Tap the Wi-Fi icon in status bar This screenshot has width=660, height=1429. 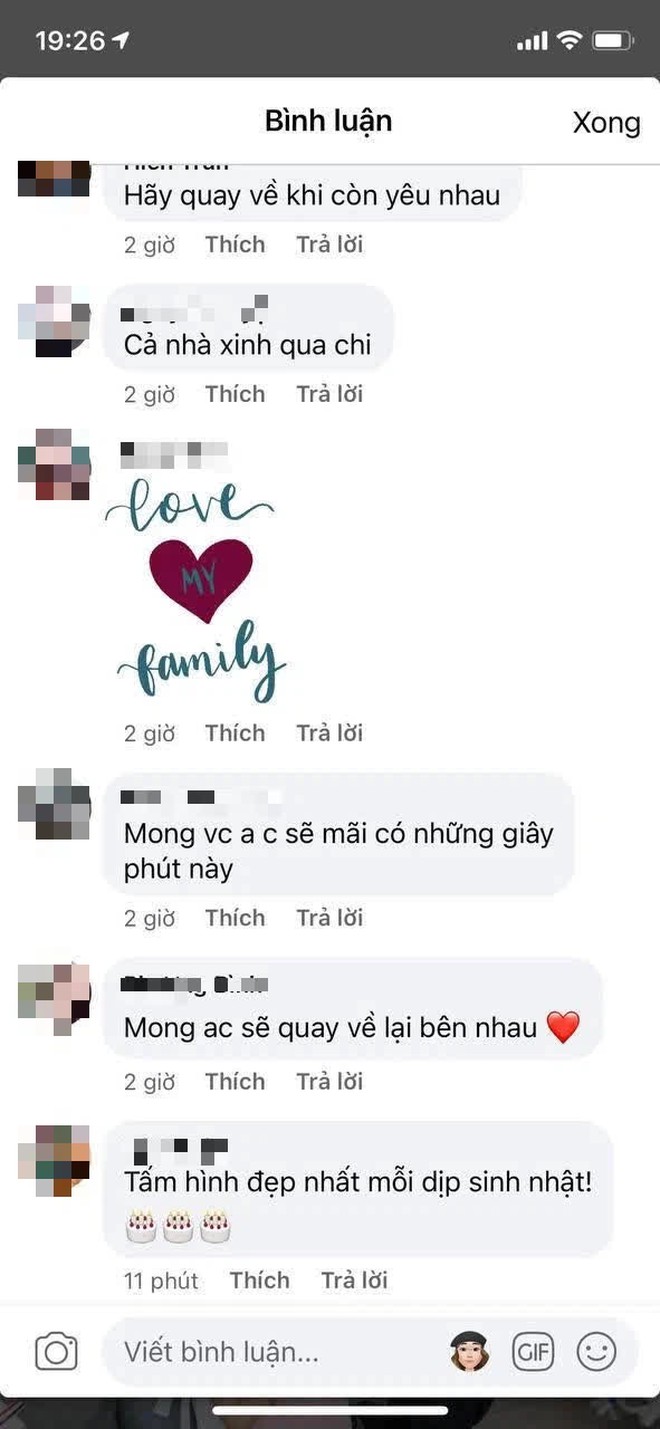pos(569,41)
